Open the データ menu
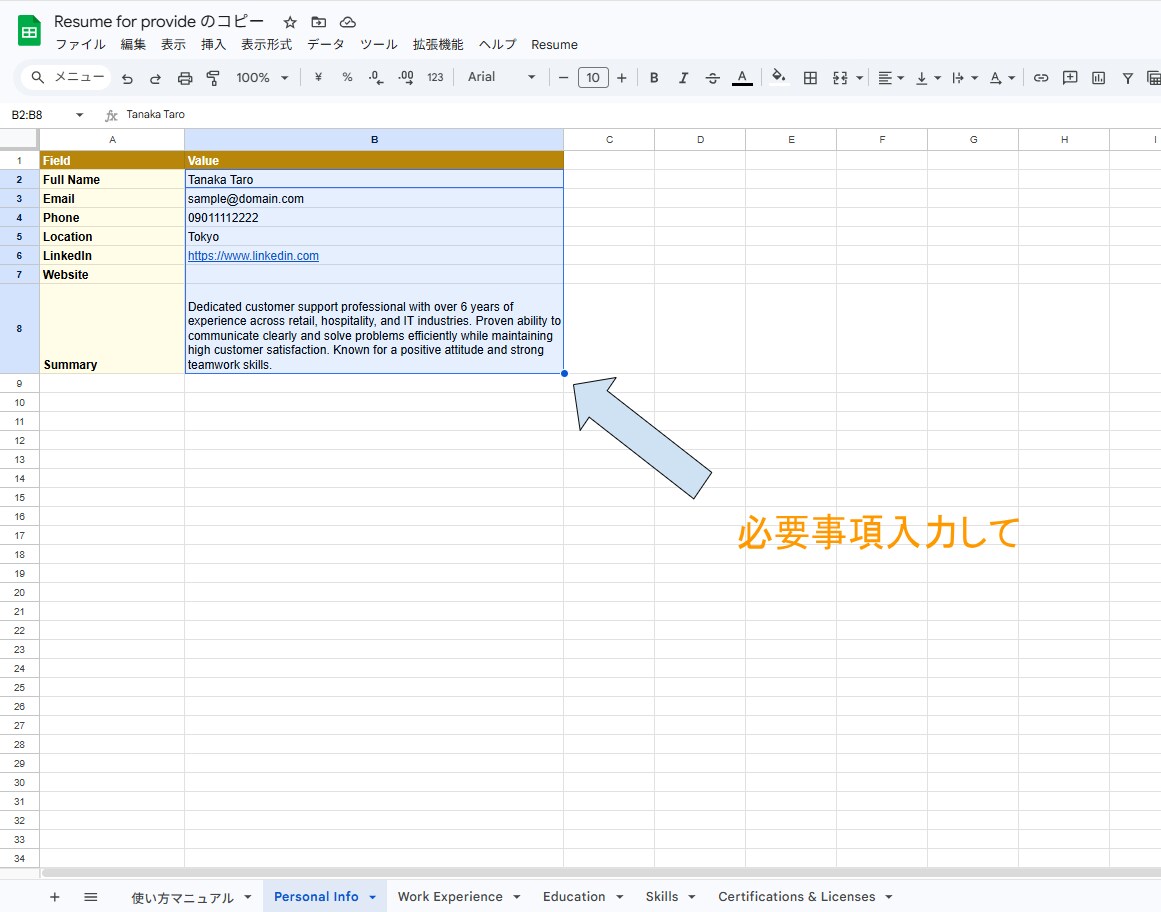This screenshot has width=1161, height=912. click(x=326, y=44)
